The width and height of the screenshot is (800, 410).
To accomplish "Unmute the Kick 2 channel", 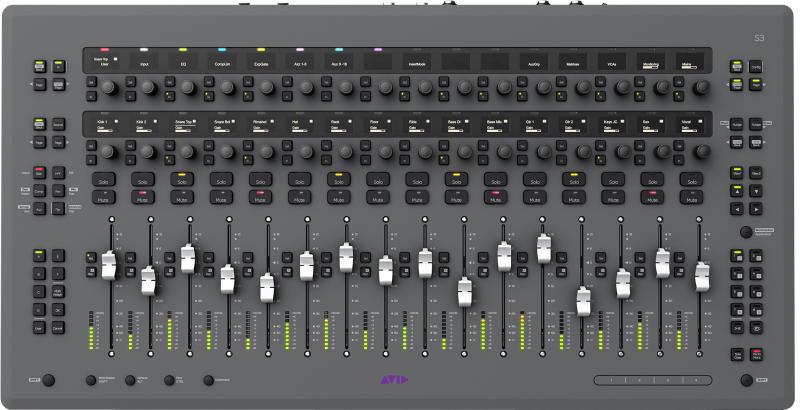I will coord(142,199).
